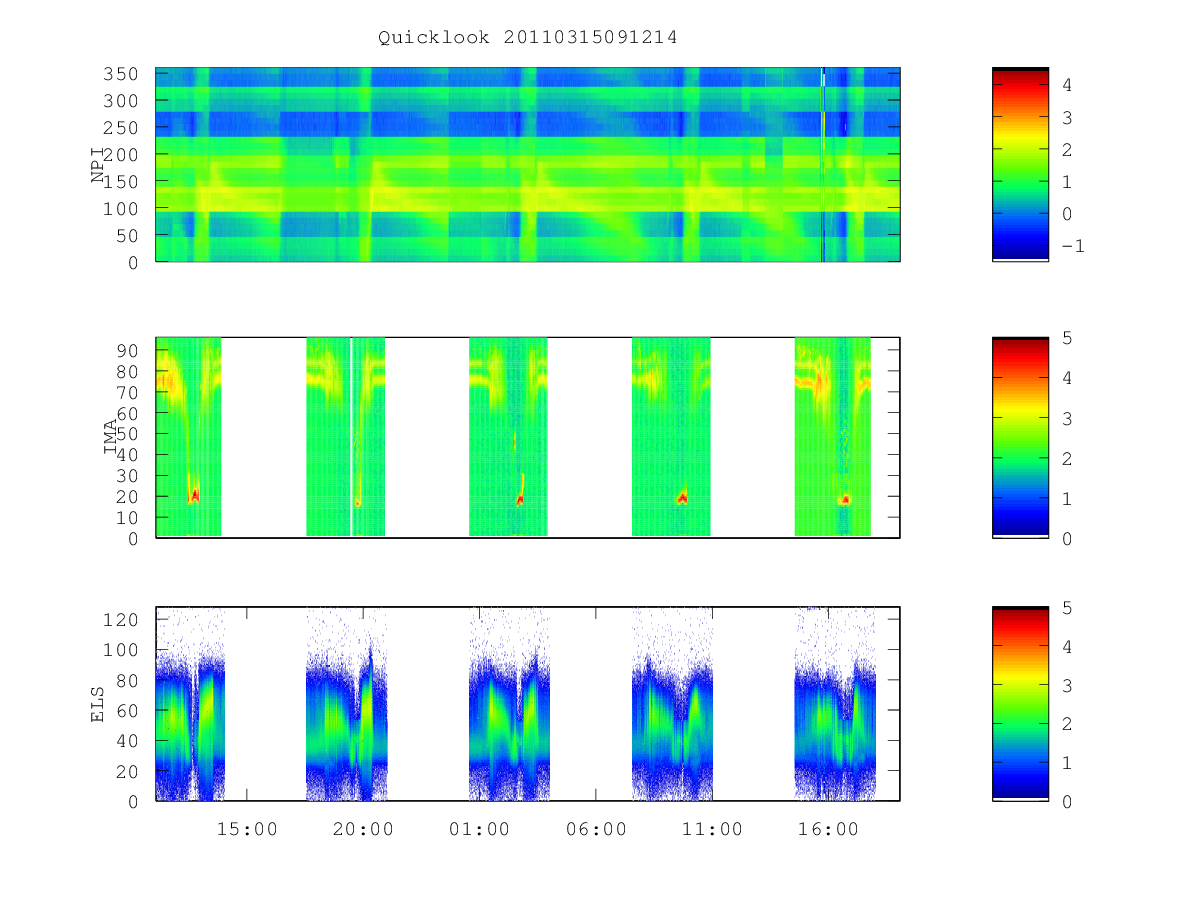
Task: Click the 90 tick on IMA axis
Action: pyautogui.click(x=130, y=350)
